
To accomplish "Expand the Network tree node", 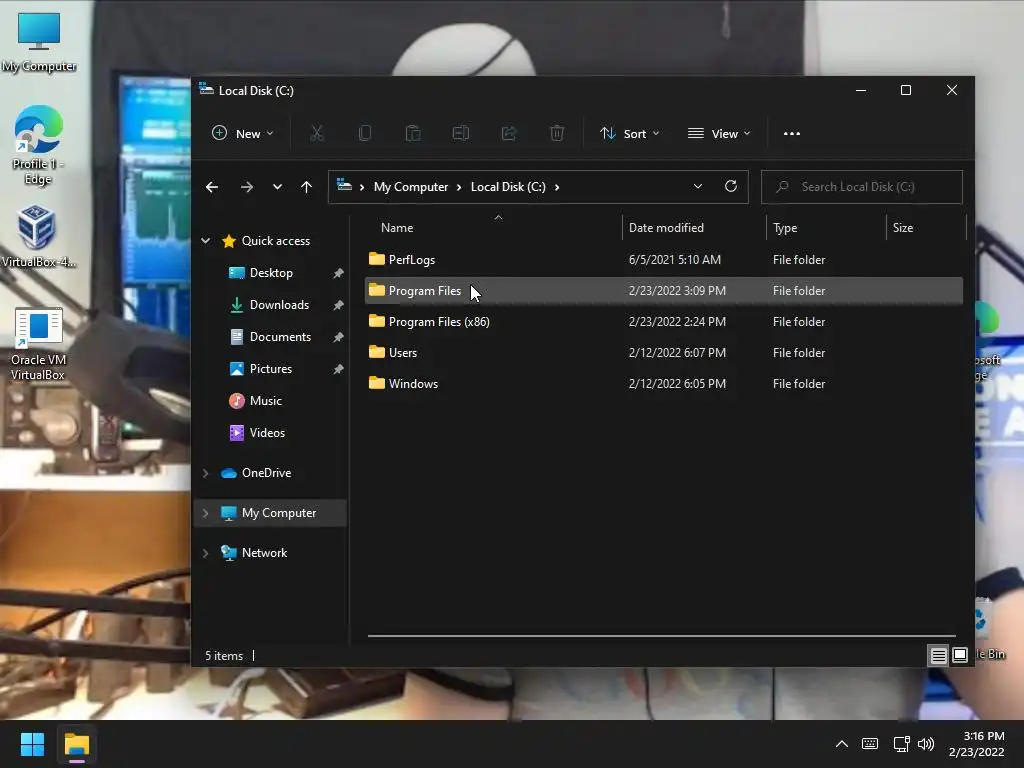I will pyautogui.click(x=206, y=553).
